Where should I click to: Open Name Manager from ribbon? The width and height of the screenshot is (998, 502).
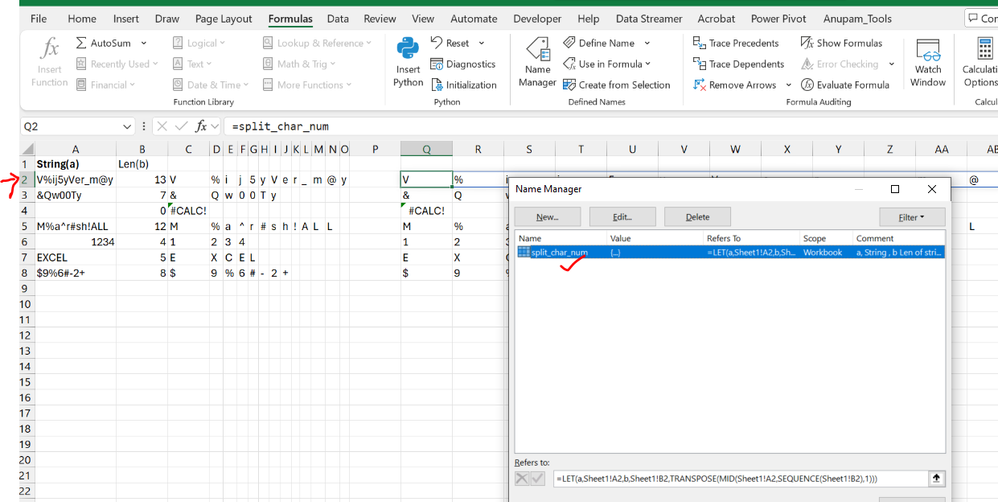tap(537, 62)
